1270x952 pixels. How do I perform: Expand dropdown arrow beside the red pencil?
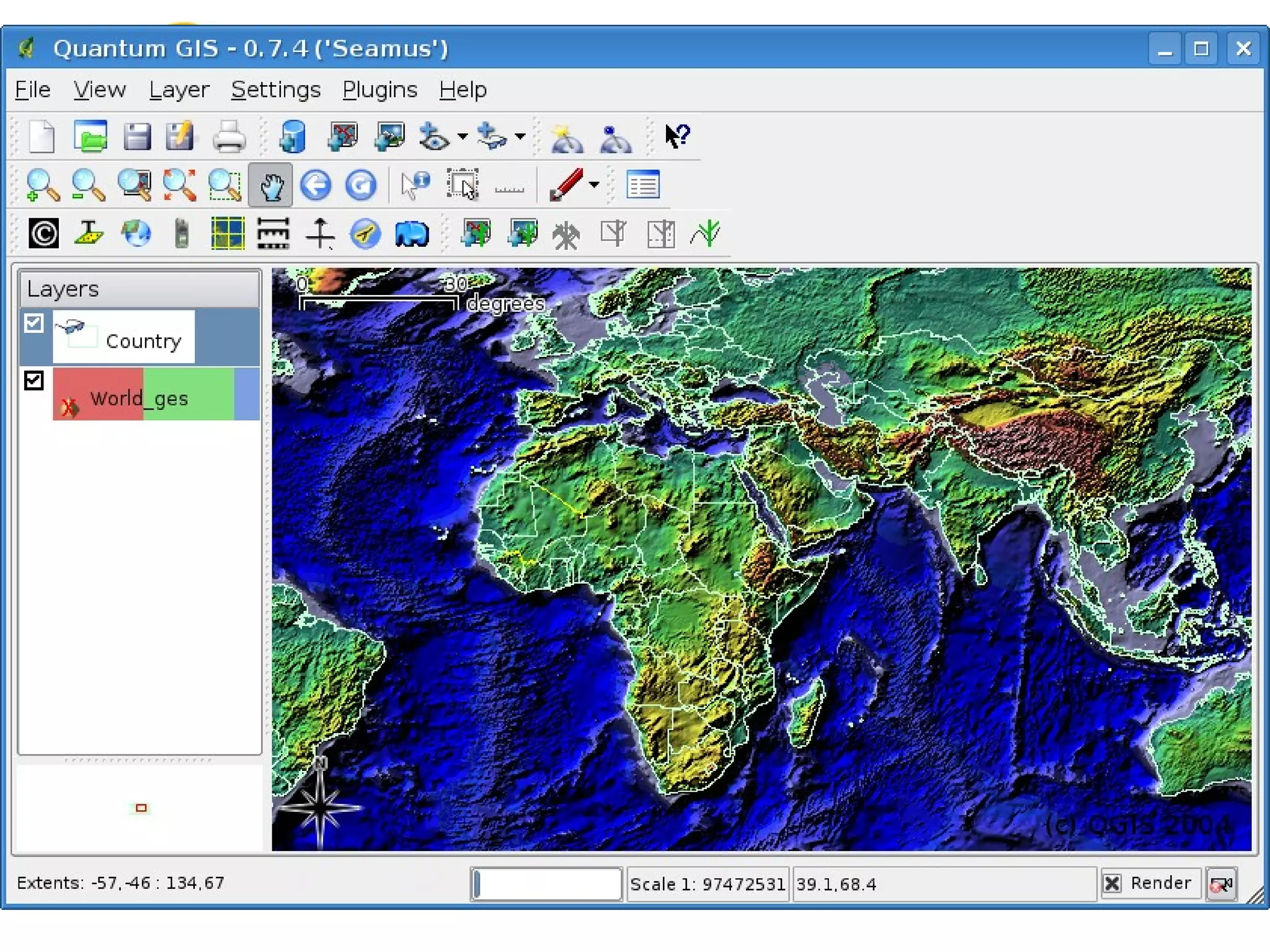594,185
